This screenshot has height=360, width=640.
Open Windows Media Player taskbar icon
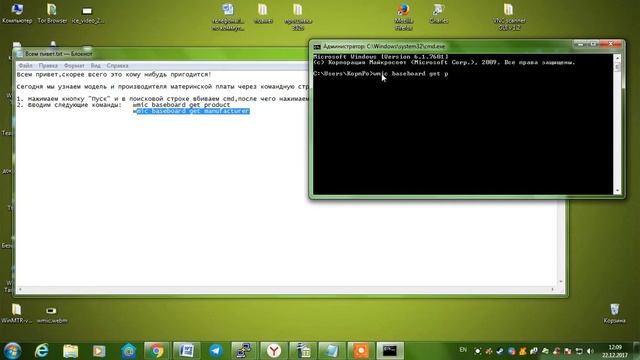pos(99,351)
